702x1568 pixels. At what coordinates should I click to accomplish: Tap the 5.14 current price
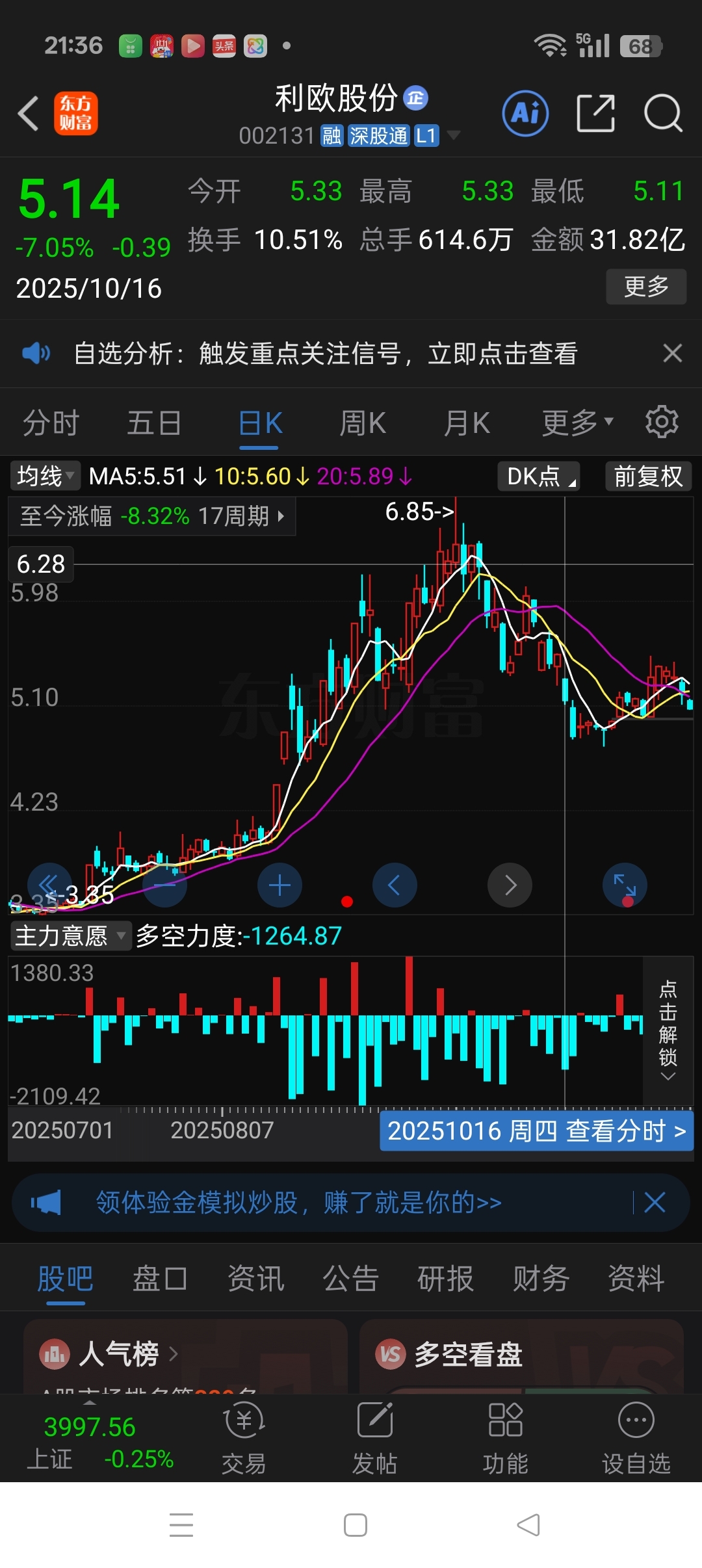[x=69, y=199]
